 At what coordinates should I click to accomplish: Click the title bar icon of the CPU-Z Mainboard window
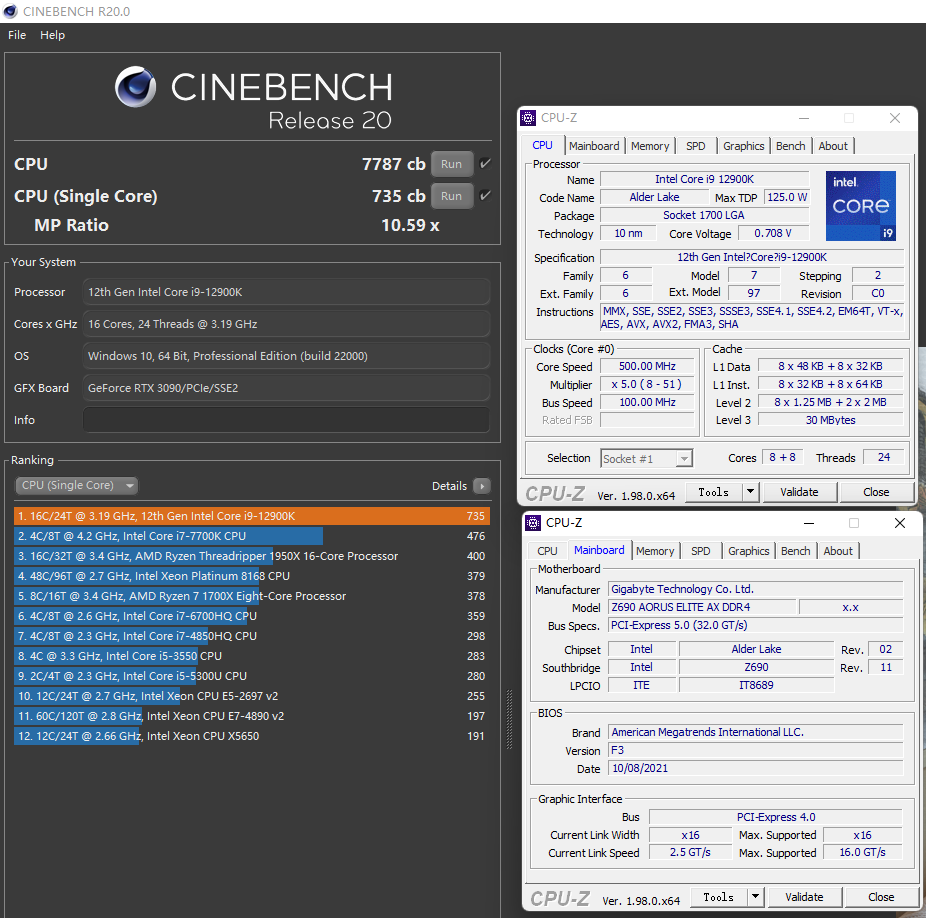(x=532, y=523)
